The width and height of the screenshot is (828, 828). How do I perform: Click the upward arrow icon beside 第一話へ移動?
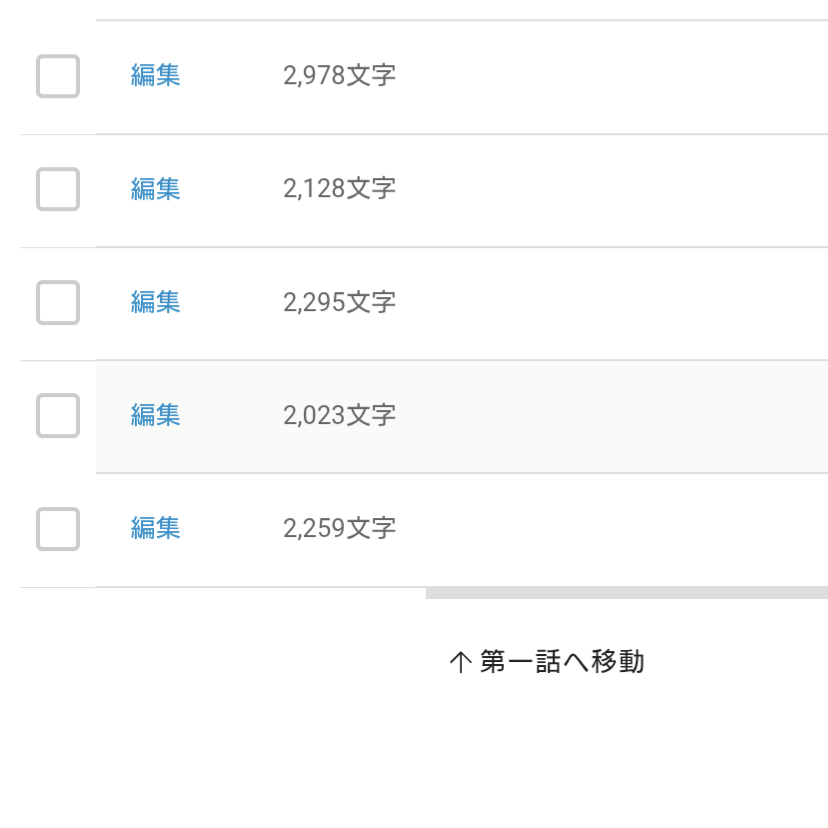tap(460, 662)
